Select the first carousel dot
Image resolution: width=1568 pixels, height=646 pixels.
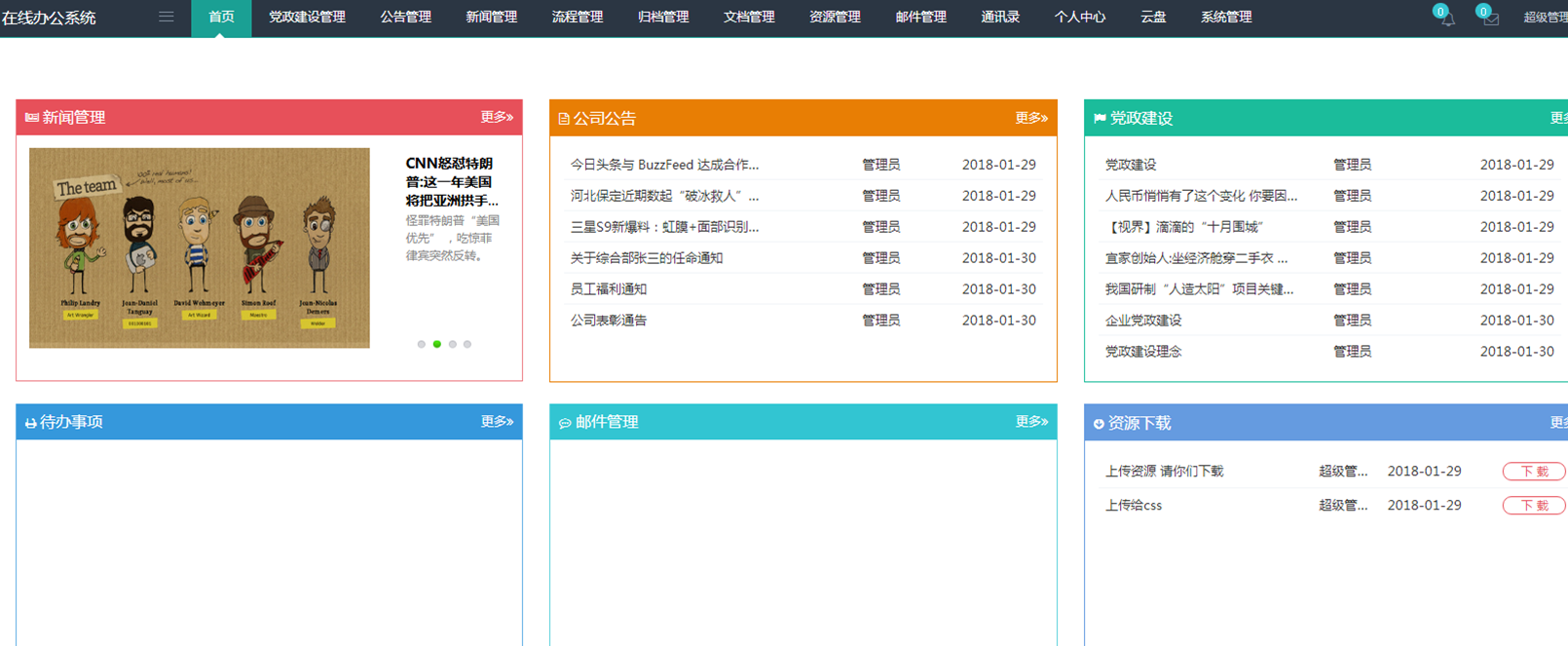click(x=421, y=344)
